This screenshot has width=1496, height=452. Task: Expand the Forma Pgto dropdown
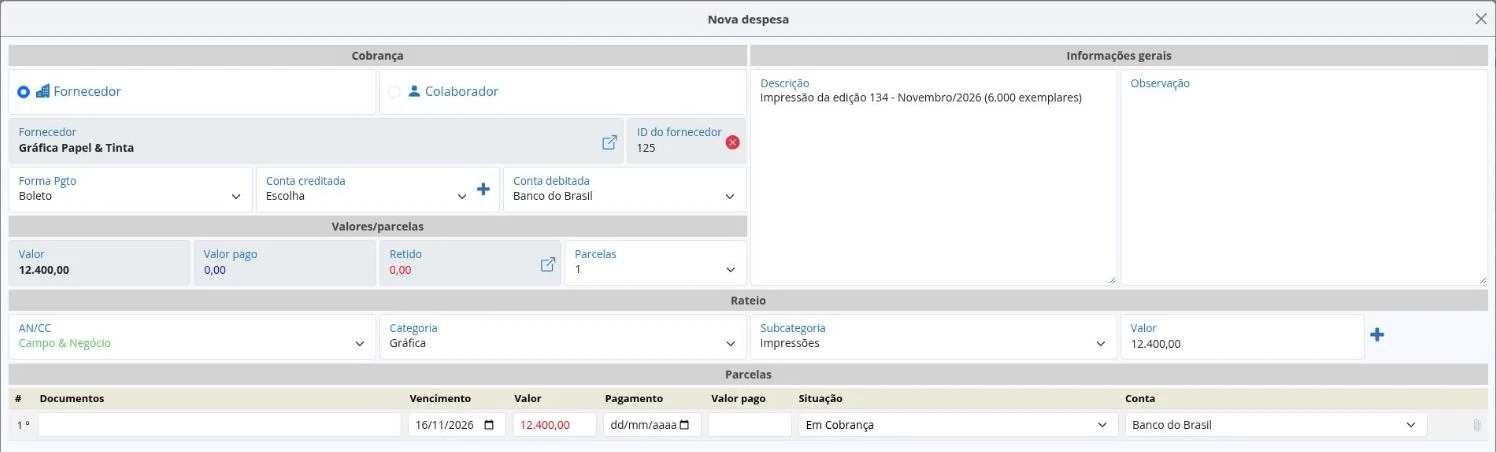tap(128, 189)
